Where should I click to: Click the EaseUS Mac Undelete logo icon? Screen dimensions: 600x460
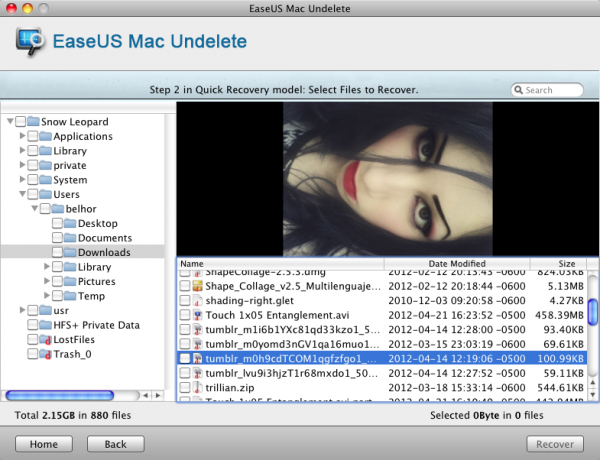(30, 41)
